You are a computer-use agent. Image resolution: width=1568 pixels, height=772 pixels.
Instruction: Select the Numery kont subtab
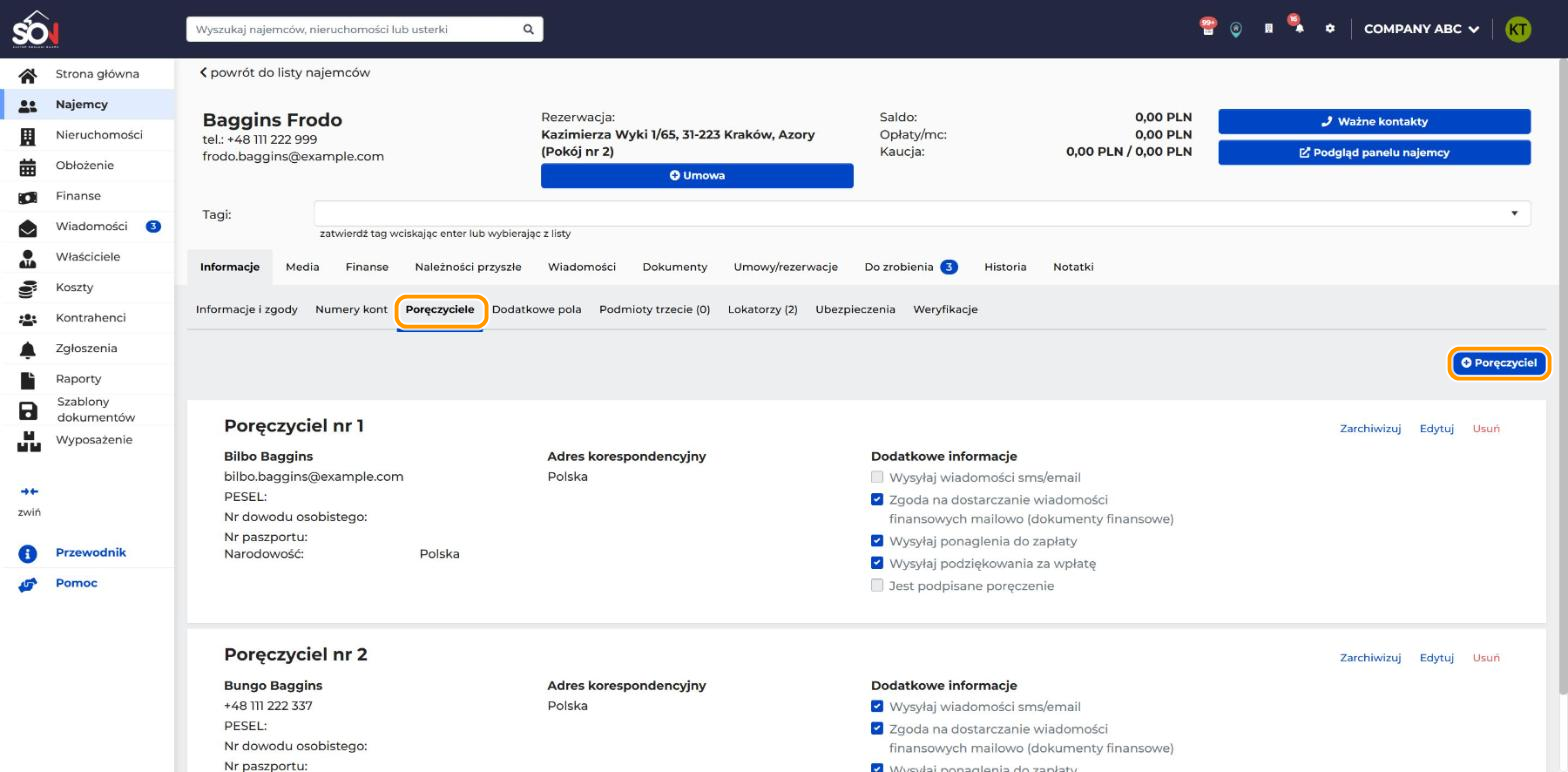point(351,310)
